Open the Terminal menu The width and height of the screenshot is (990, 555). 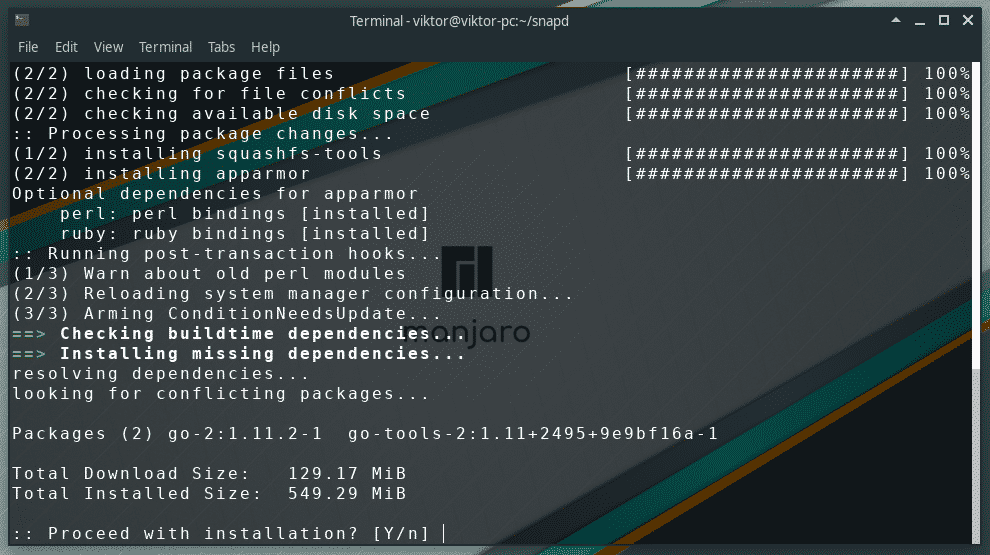click(x=165, y=47)
